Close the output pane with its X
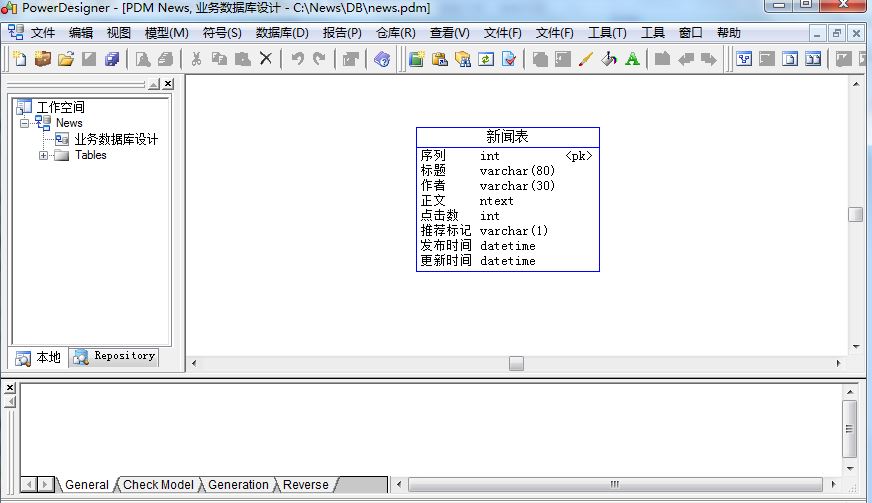This screenshot has width=872, height=503. tap(10, 388)
